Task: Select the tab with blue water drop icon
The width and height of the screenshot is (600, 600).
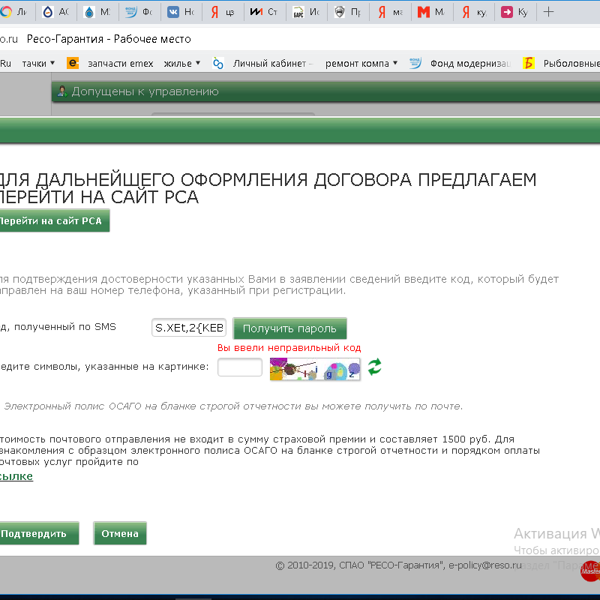Action: click(97, 12)
